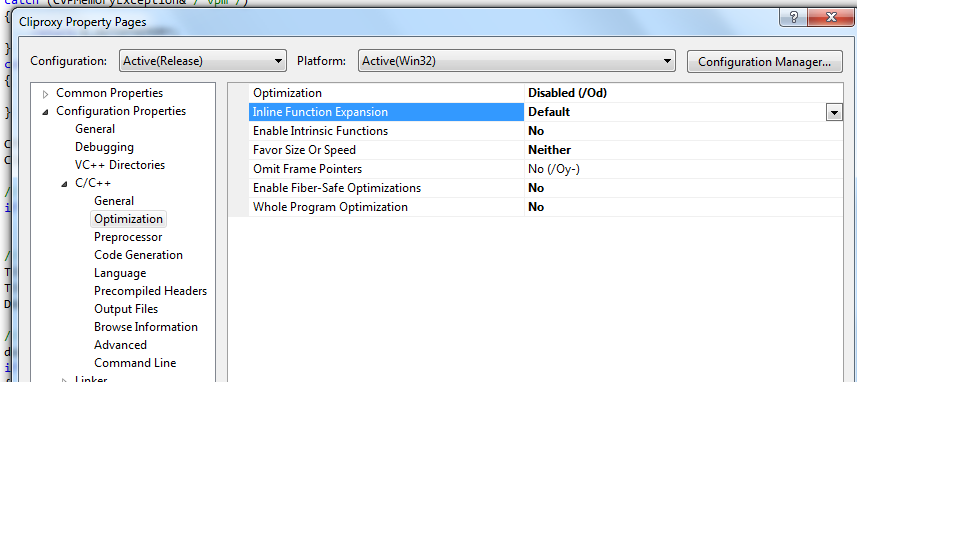Select General under Configuration Properties
960x540 pixels.
95,129
